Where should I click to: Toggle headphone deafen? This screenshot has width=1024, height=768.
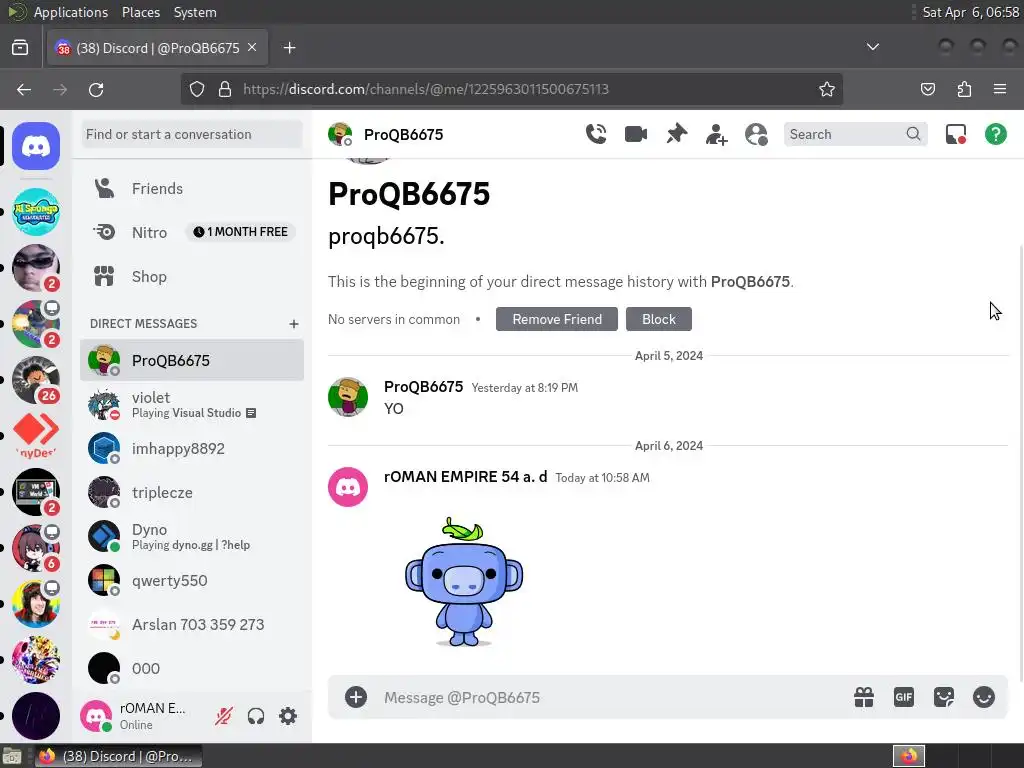tap(256, 716)
